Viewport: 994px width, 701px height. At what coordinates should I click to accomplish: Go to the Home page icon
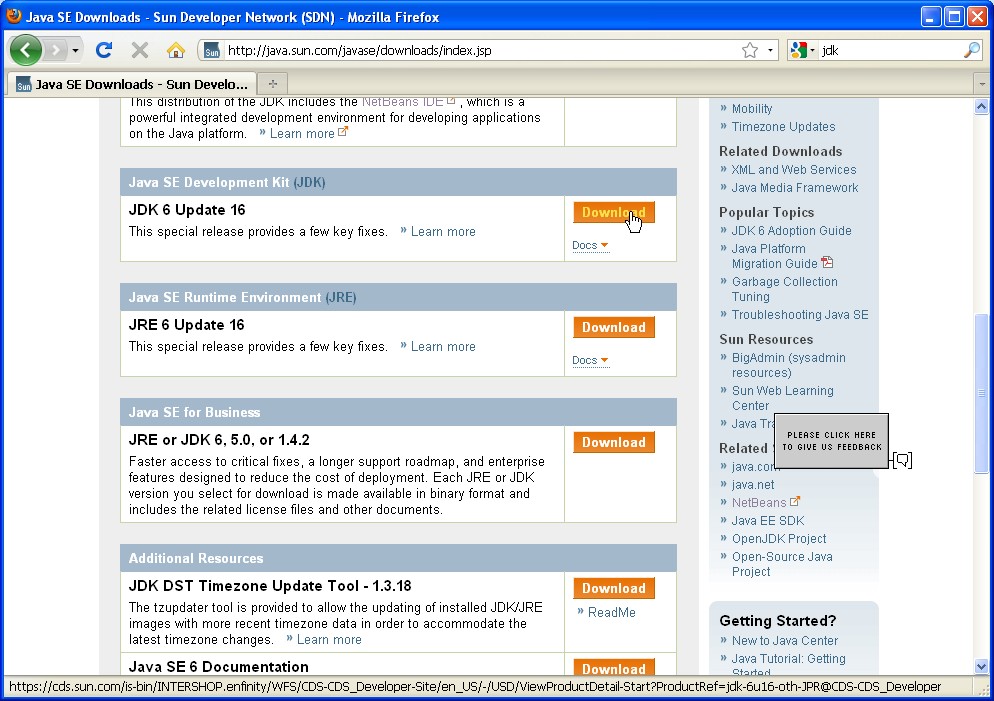(176, 50)
